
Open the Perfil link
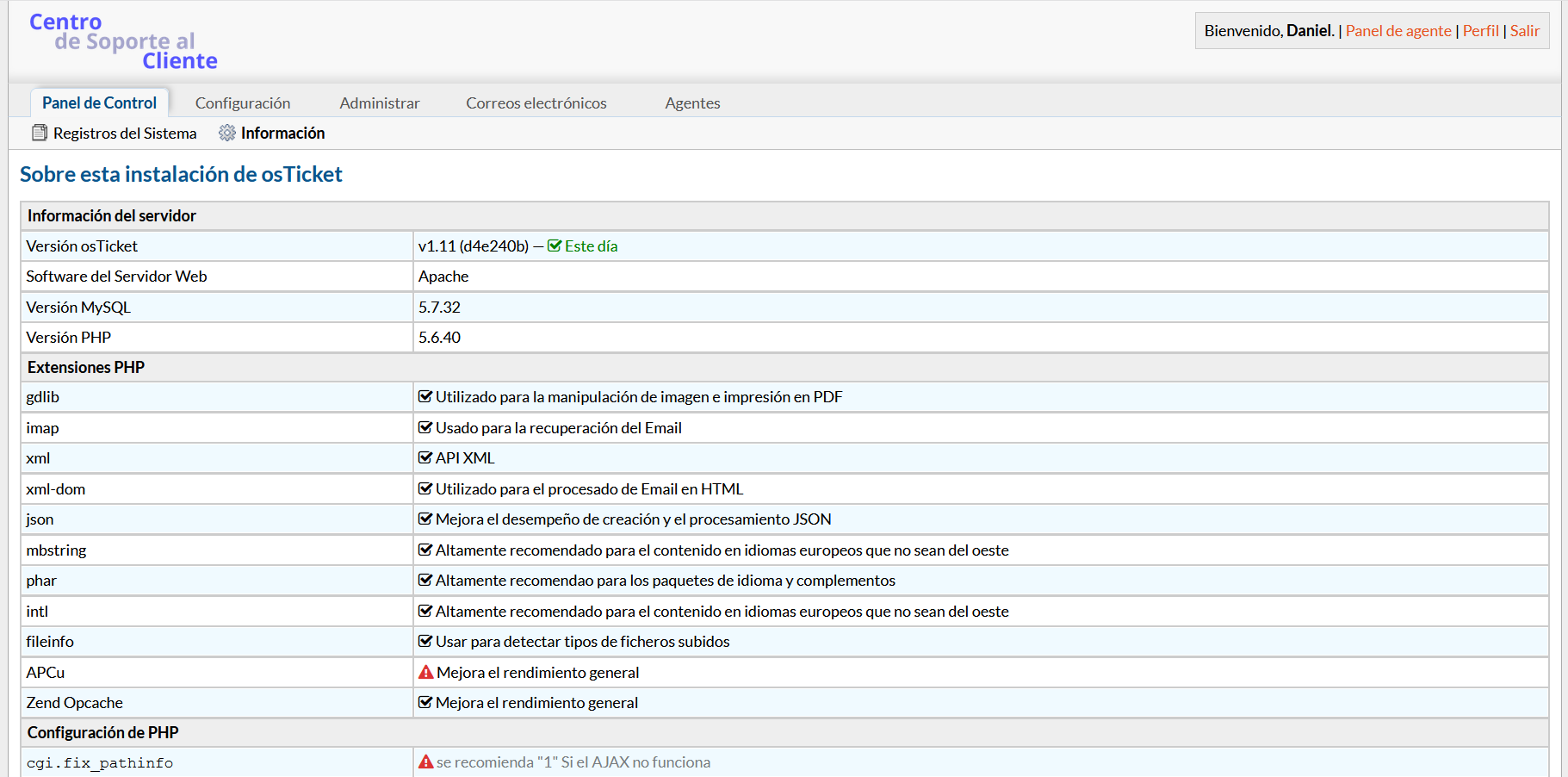tap(1480, 31)
